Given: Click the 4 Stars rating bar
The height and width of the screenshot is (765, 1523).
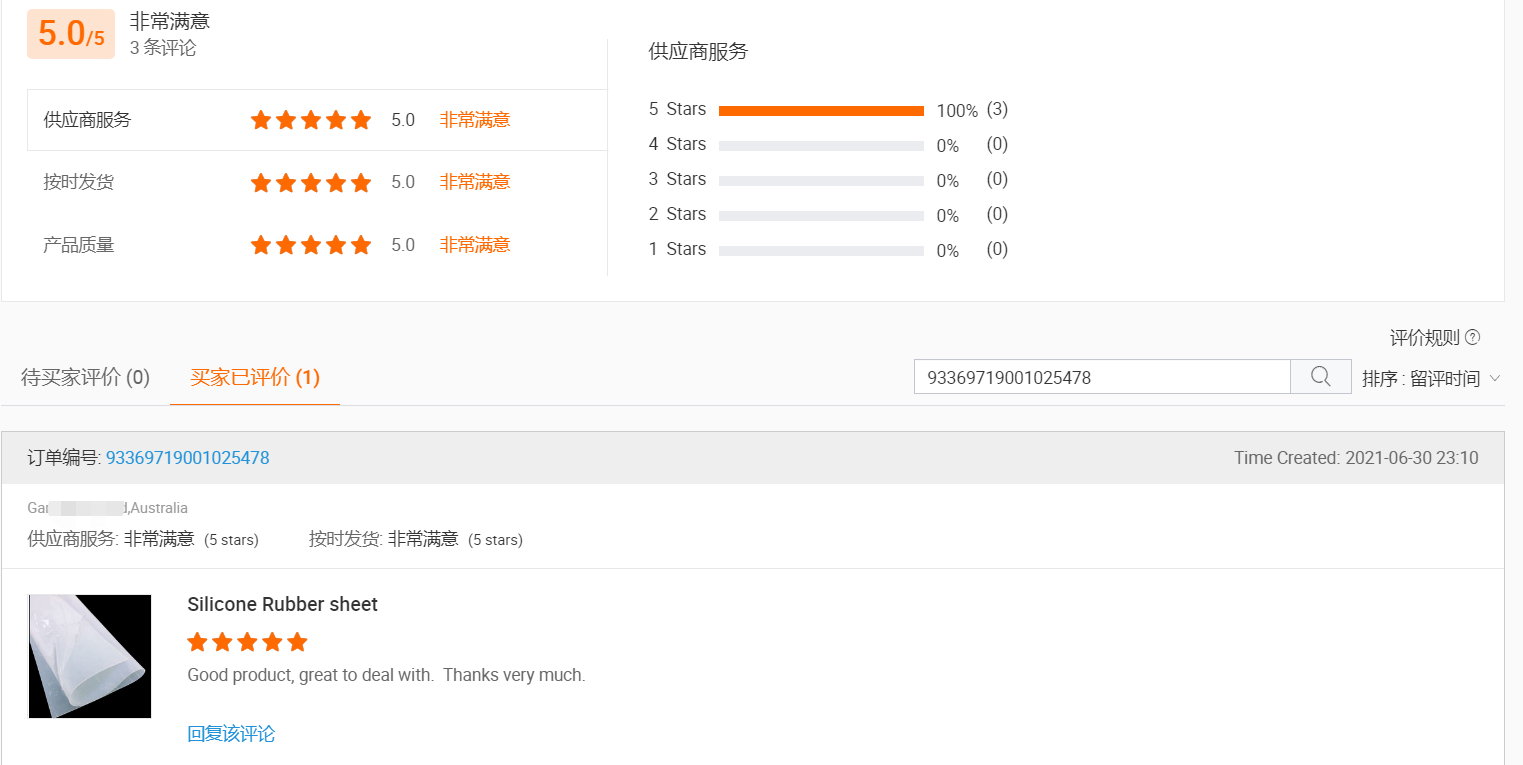Looking at the screenshot, I should point(821,146).
